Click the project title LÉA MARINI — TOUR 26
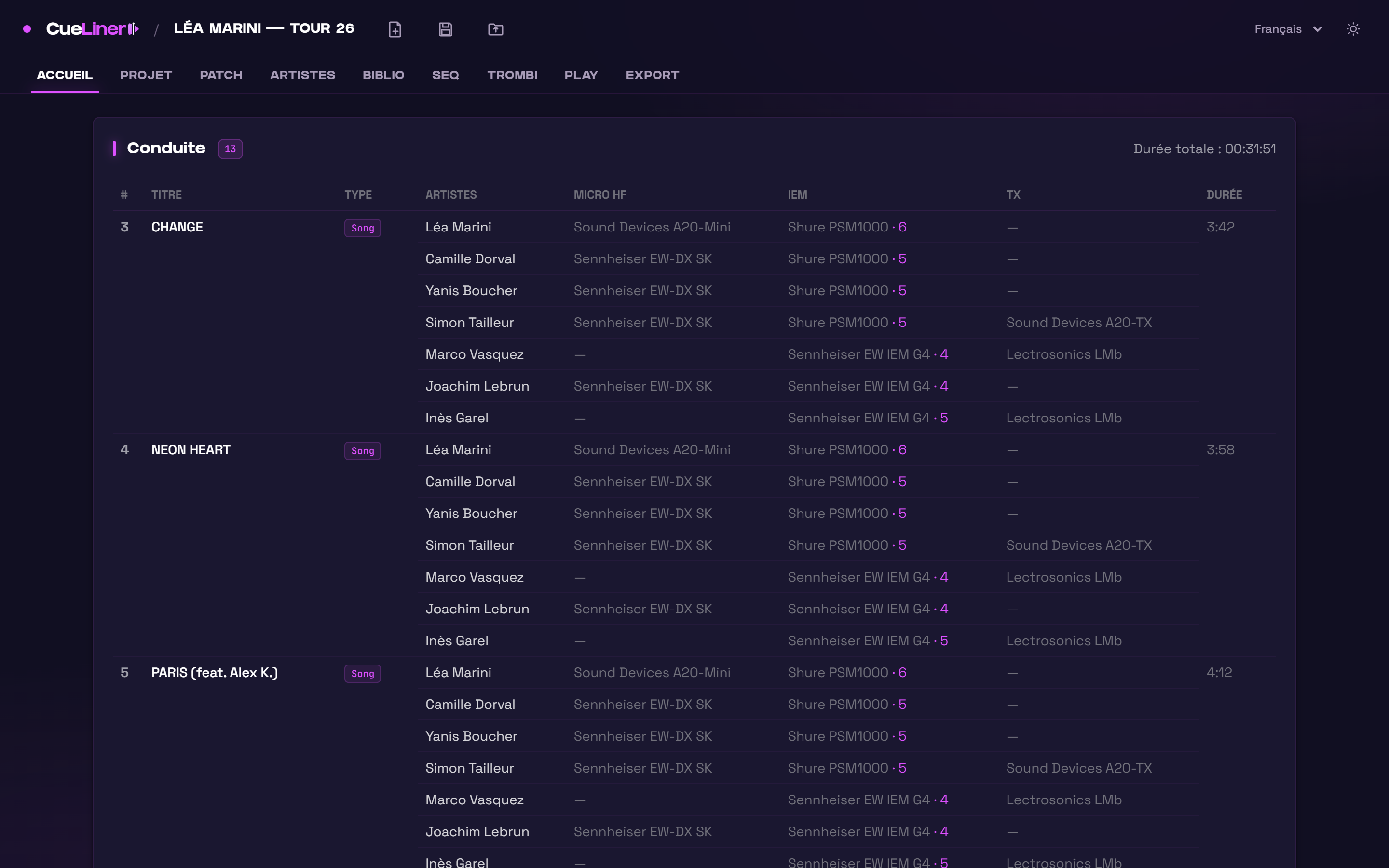 pyautogui.click(x=264, y=28)
